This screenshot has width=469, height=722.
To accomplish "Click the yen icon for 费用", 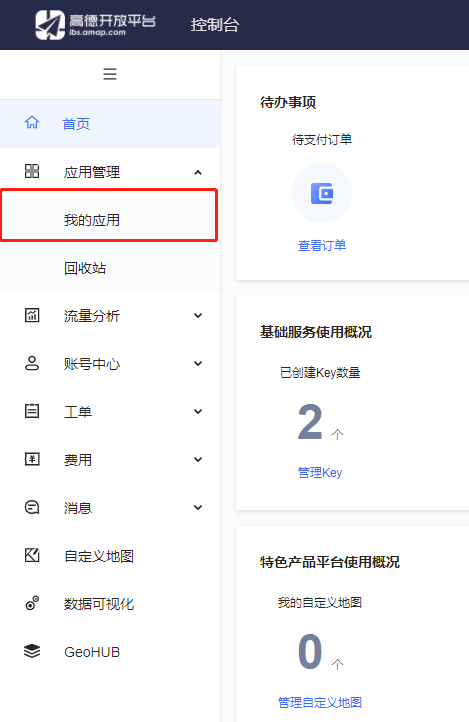I will click(x=32, y=459).
